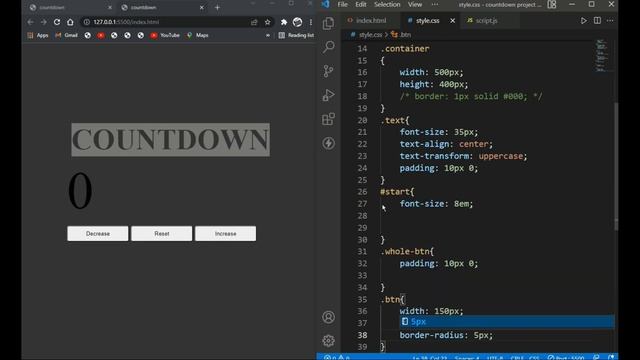Close the style.css editor tab
This screenshot has height=360, width=640.
point(452,20)
